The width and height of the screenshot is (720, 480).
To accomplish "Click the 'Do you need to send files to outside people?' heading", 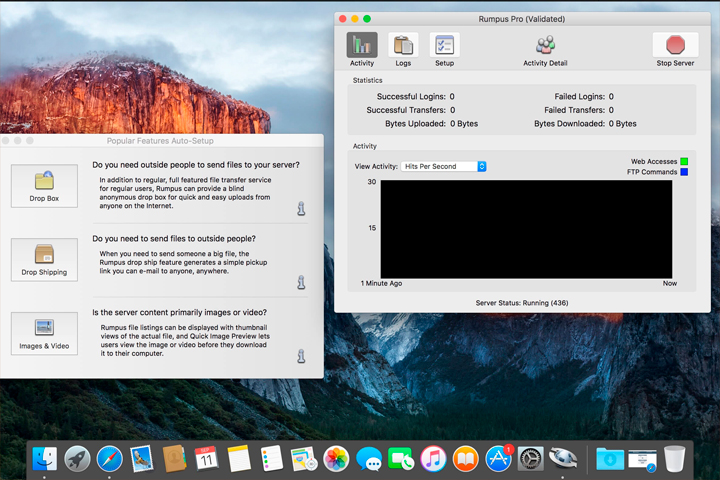I will (x=174, y=238).
